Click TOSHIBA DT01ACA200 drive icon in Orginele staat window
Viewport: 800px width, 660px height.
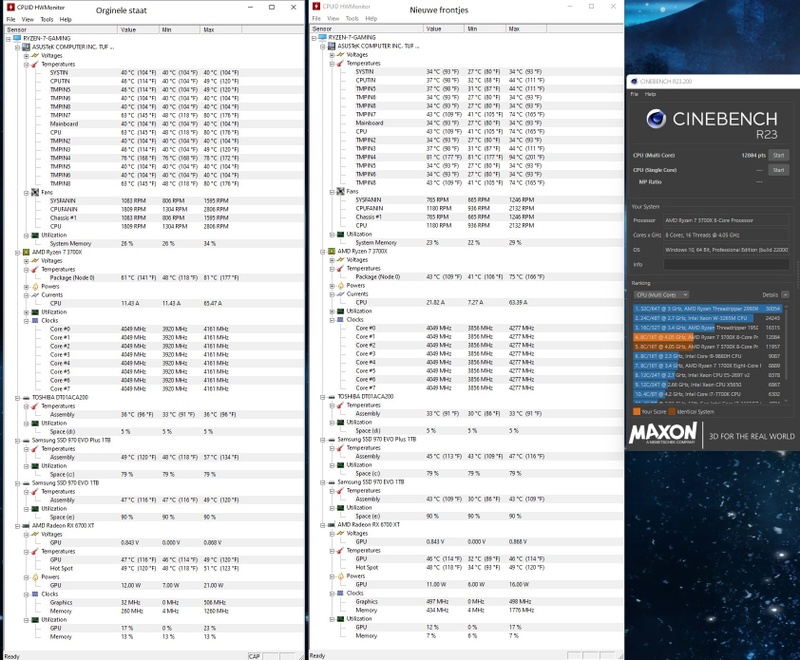26,397
